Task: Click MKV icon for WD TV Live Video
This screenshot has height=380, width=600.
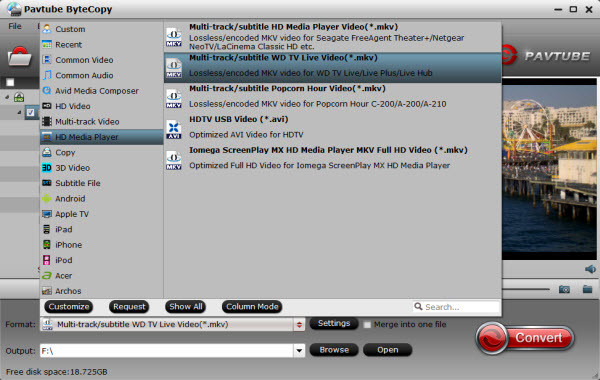Action: (174, 68)
